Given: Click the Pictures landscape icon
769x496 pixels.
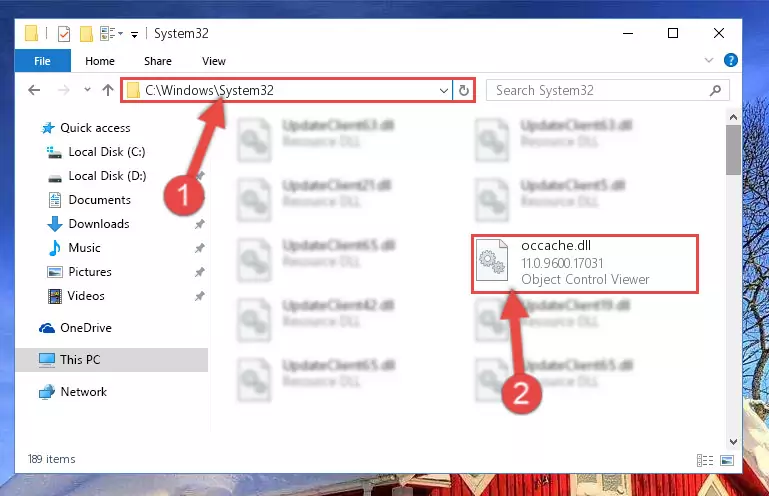Looking at the screenshot, I should (55, 272).
